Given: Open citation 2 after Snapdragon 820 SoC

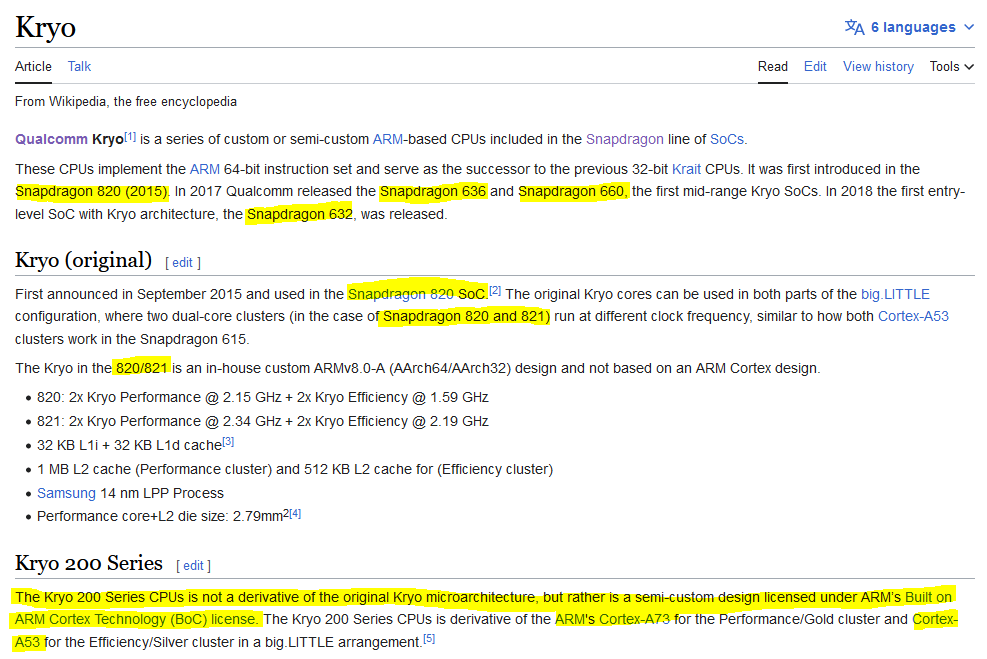Looking at the screenshot, I should pos(495,291).
